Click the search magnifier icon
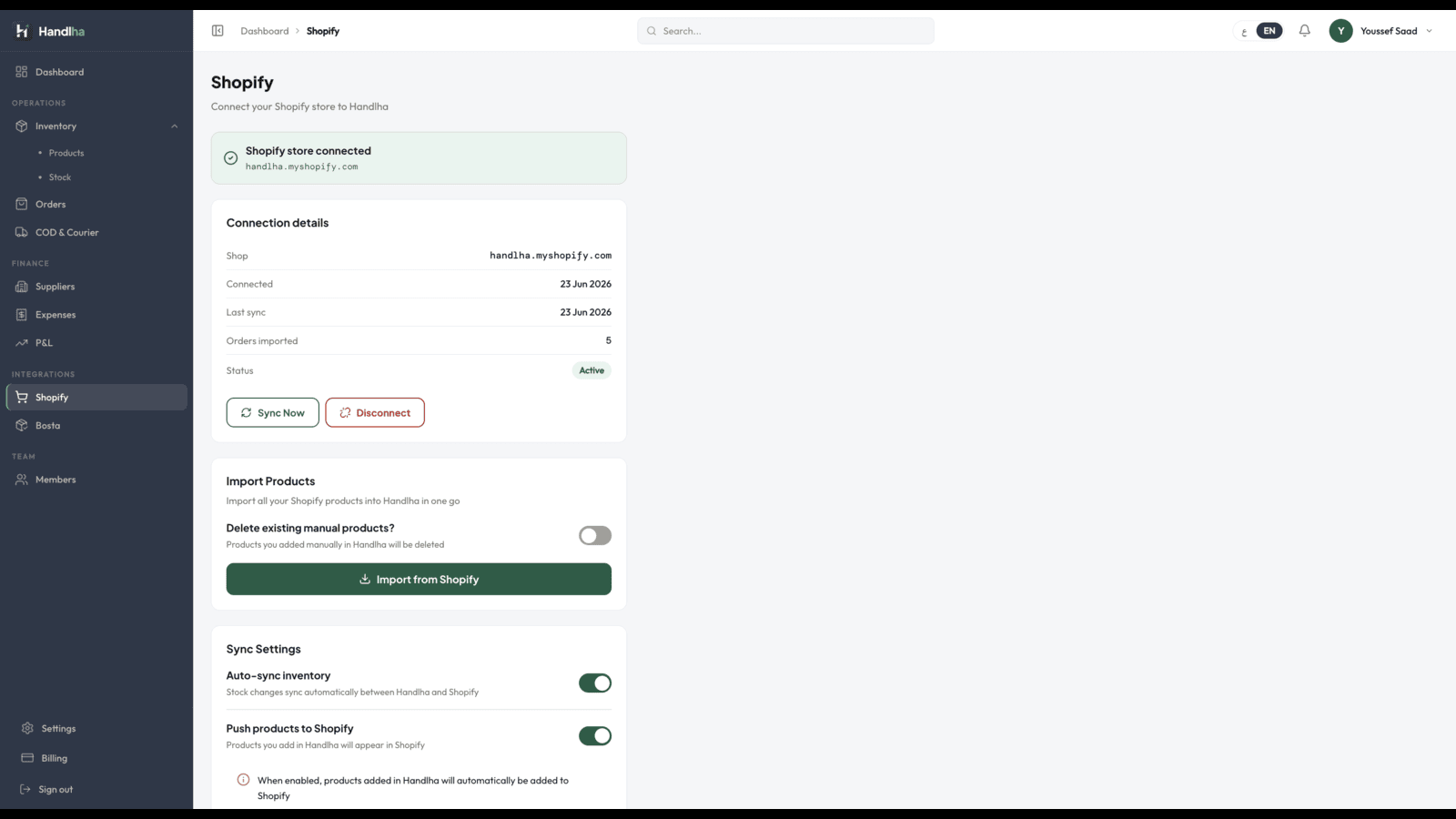This screenshot has width=1456, height=819. coord(652,31)
